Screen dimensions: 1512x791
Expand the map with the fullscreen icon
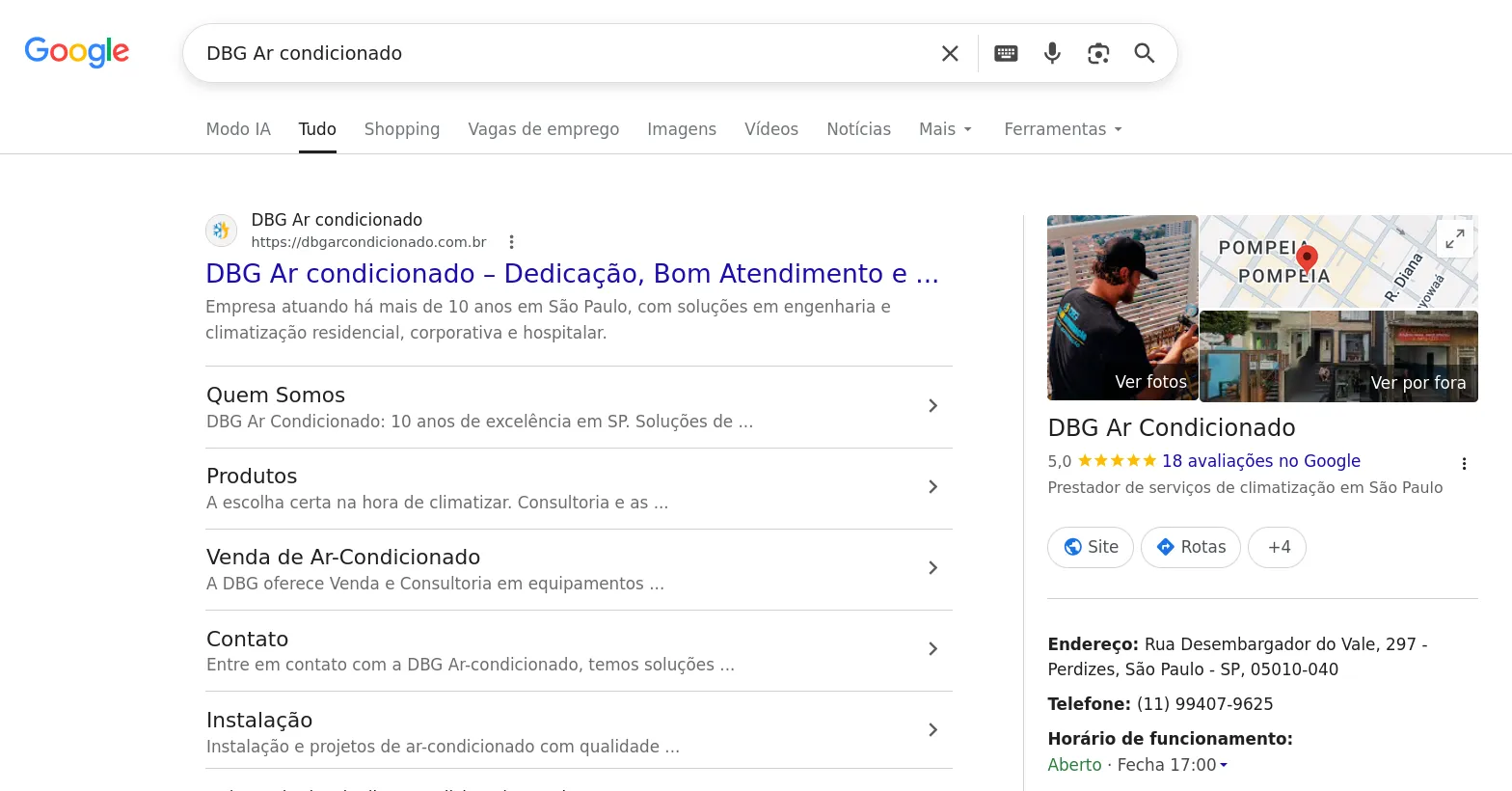(x=1455, y=237)
